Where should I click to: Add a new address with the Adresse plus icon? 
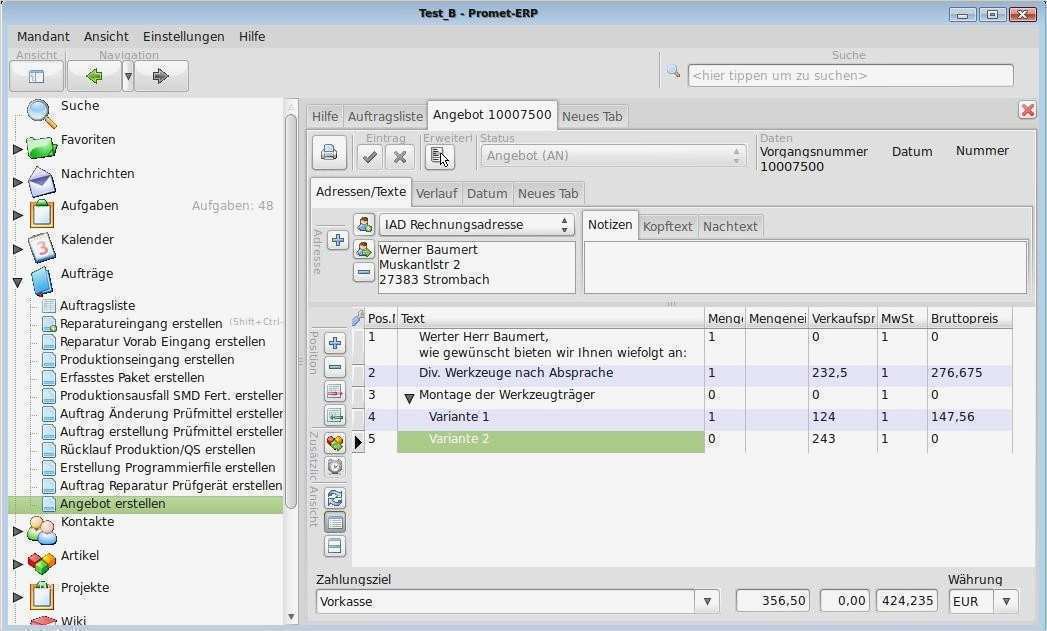pyautogui.click(x=337, y=240)
